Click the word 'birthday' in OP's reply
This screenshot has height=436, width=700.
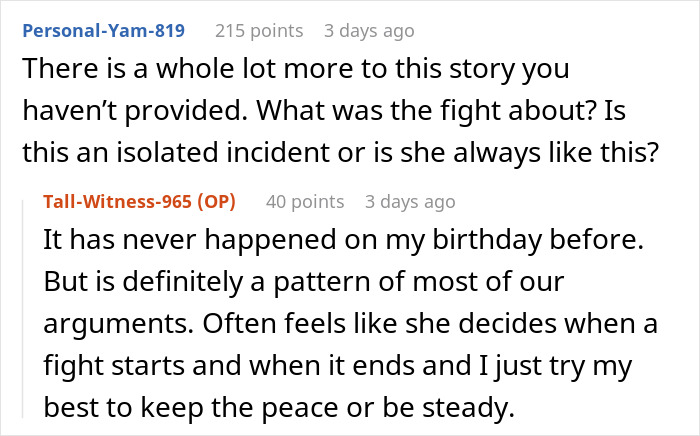click(x=487, y=240)
